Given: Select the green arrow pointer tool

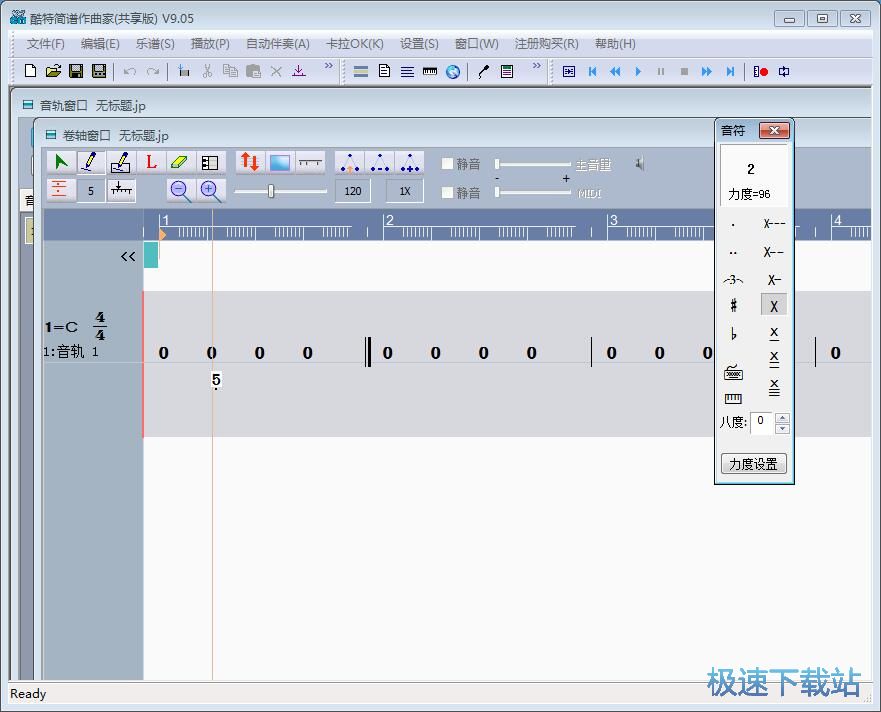Looking at the screenshot, I should (x=61, y=162).
